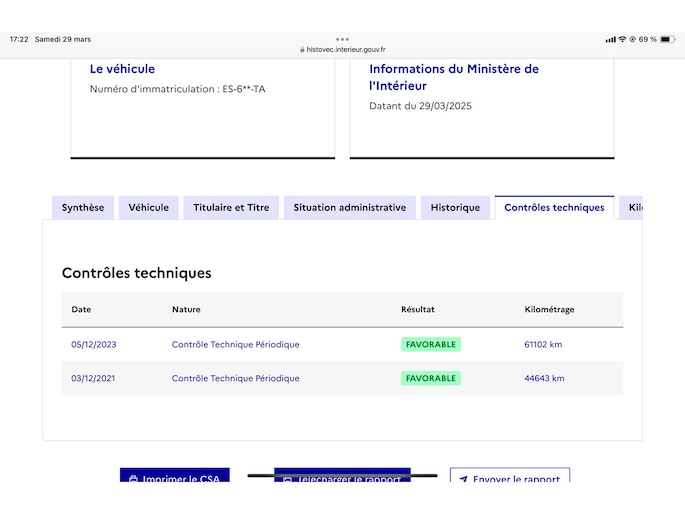The width and height of the screenshot is (685, 514).
Task: Tap the three-dot multitasking icon at top
Action: click(x=342, y=39)
